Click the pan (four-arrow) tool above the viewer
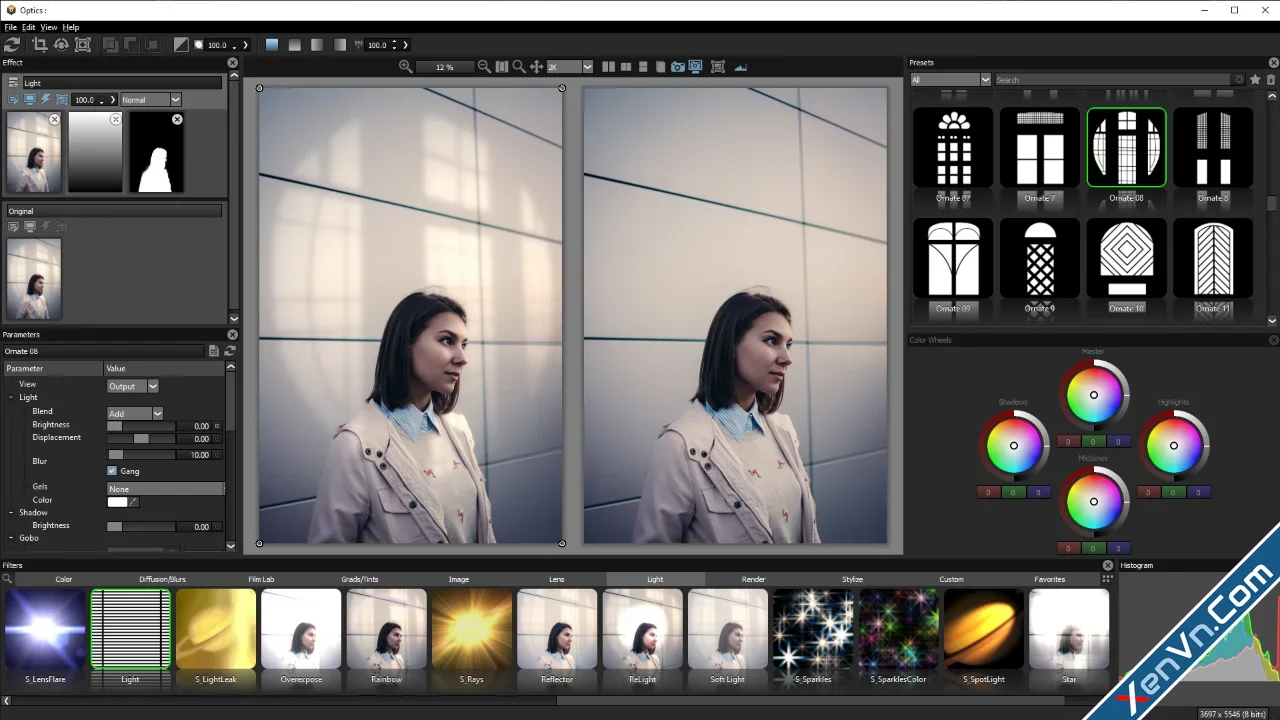The image size is (1280, 720). 536,67
